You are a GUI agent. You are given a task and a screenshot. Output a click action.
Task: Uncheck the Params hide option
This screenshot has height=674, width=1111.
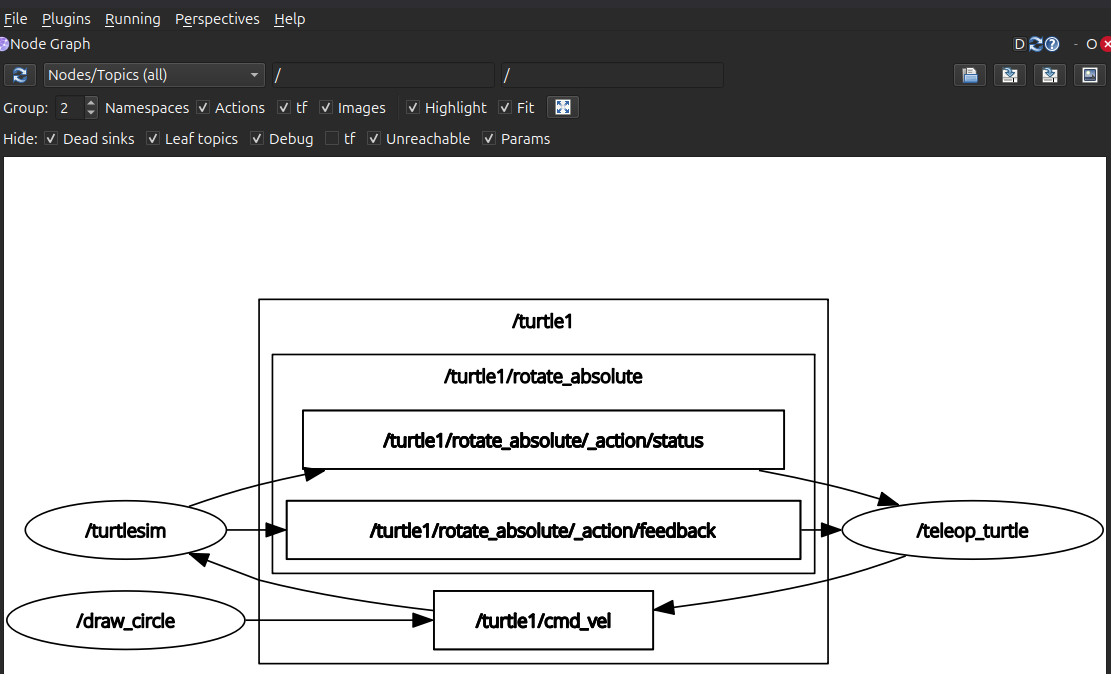pyautogui.click(x=489, y=139)
